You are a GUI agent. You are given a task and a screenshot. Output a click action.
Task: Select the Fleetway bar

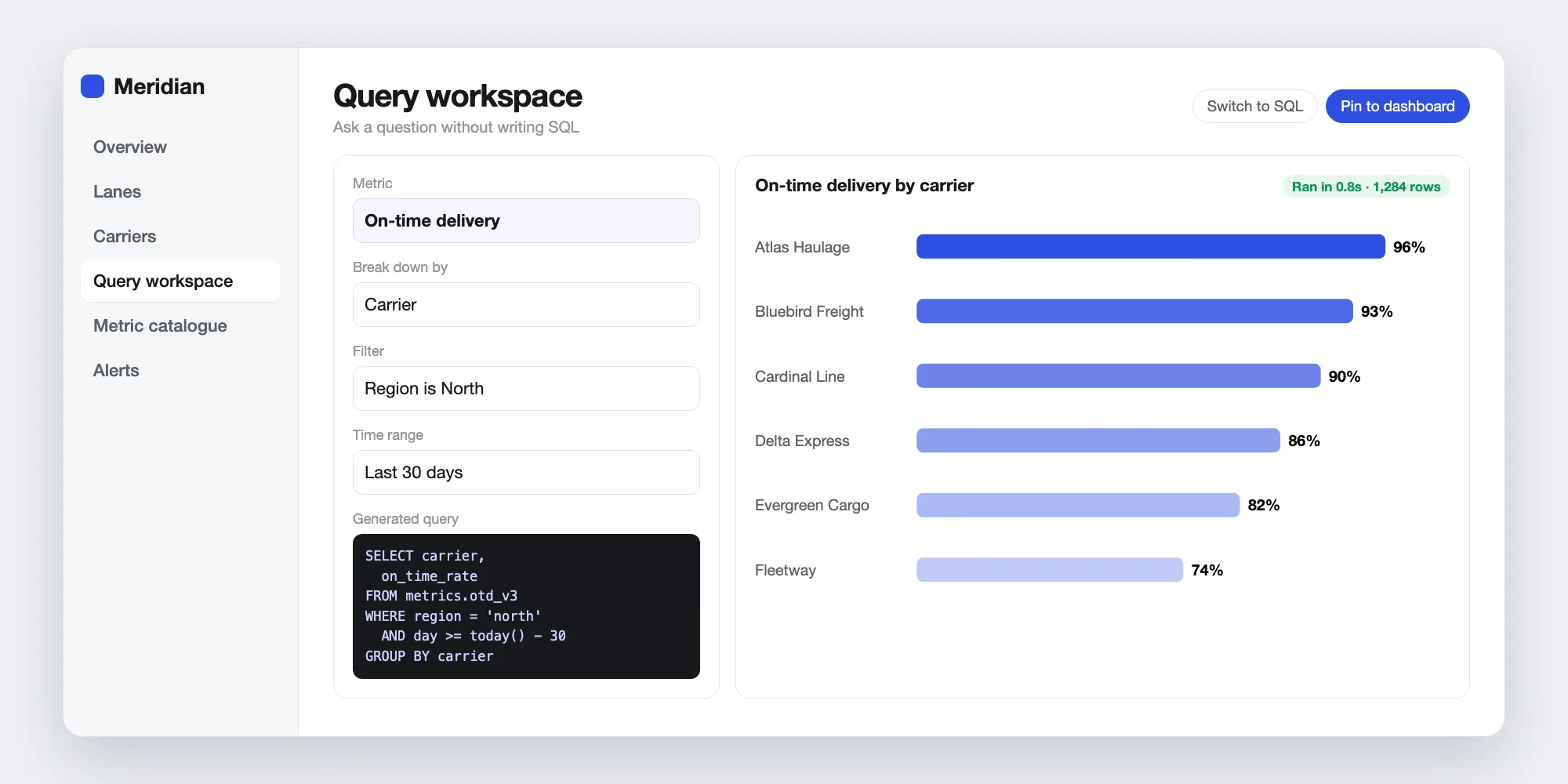pyautogui.click(x=1050, y=570)
